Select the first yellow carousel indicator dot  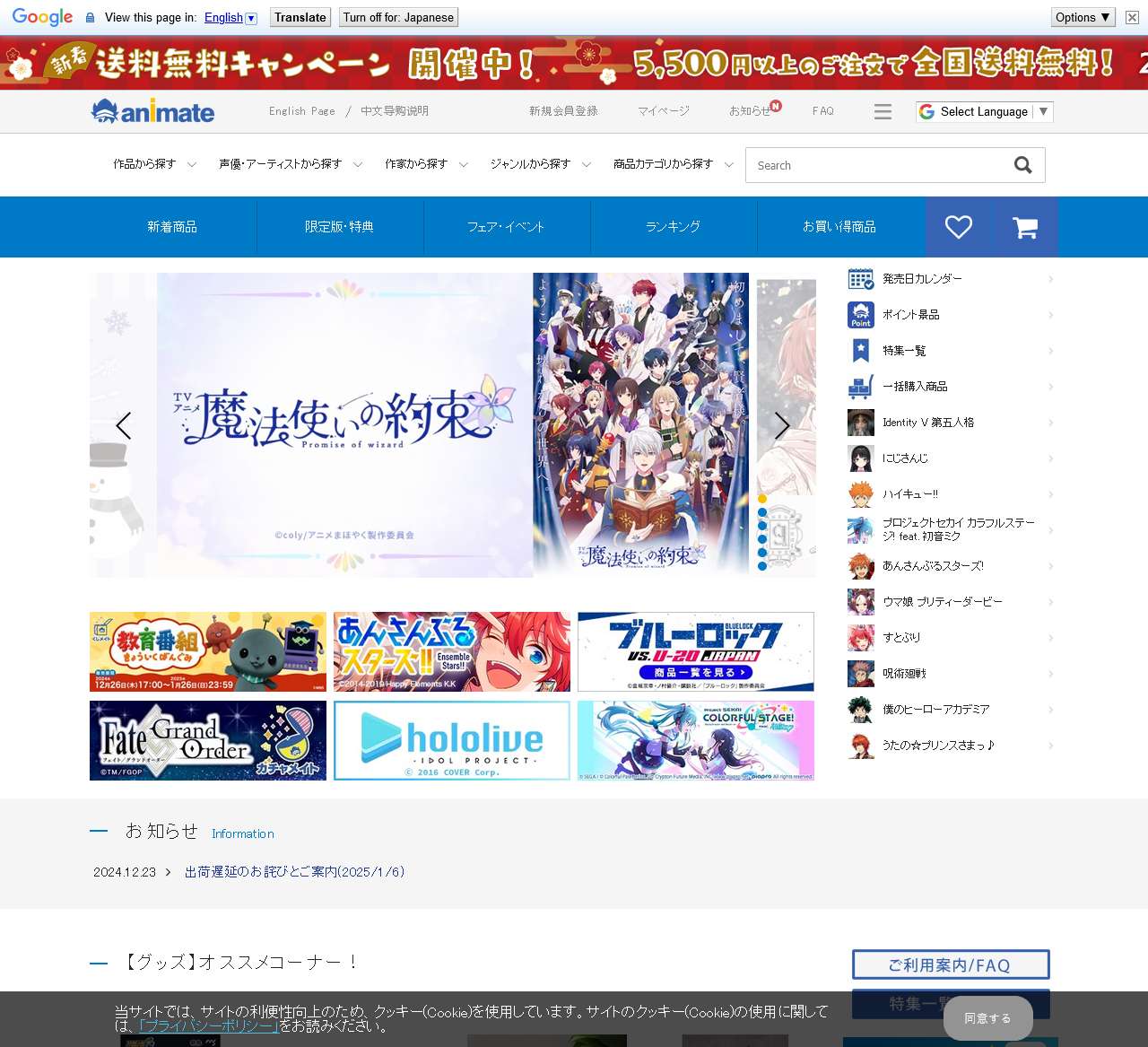pos(762,499)
